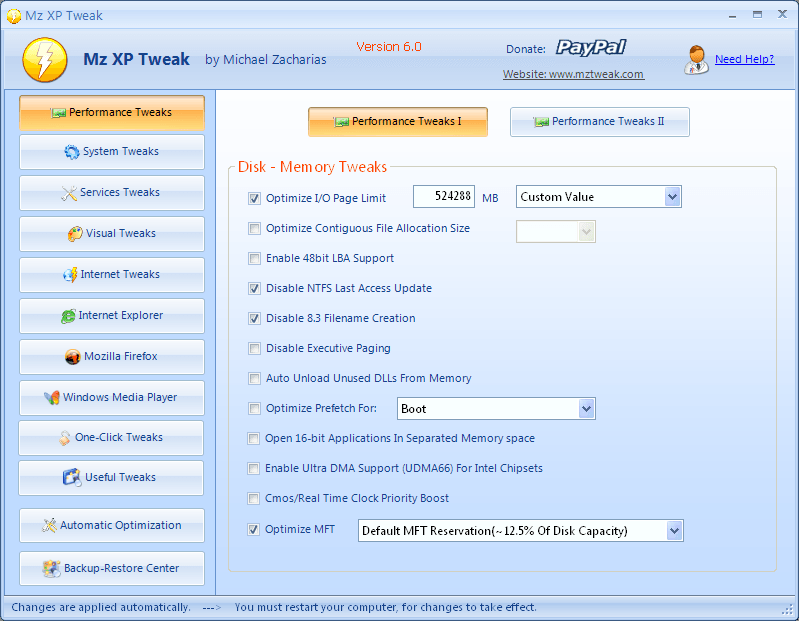
Task: Uncheck Disable NTFS Last Access Update
Action: tap(254, 288)
